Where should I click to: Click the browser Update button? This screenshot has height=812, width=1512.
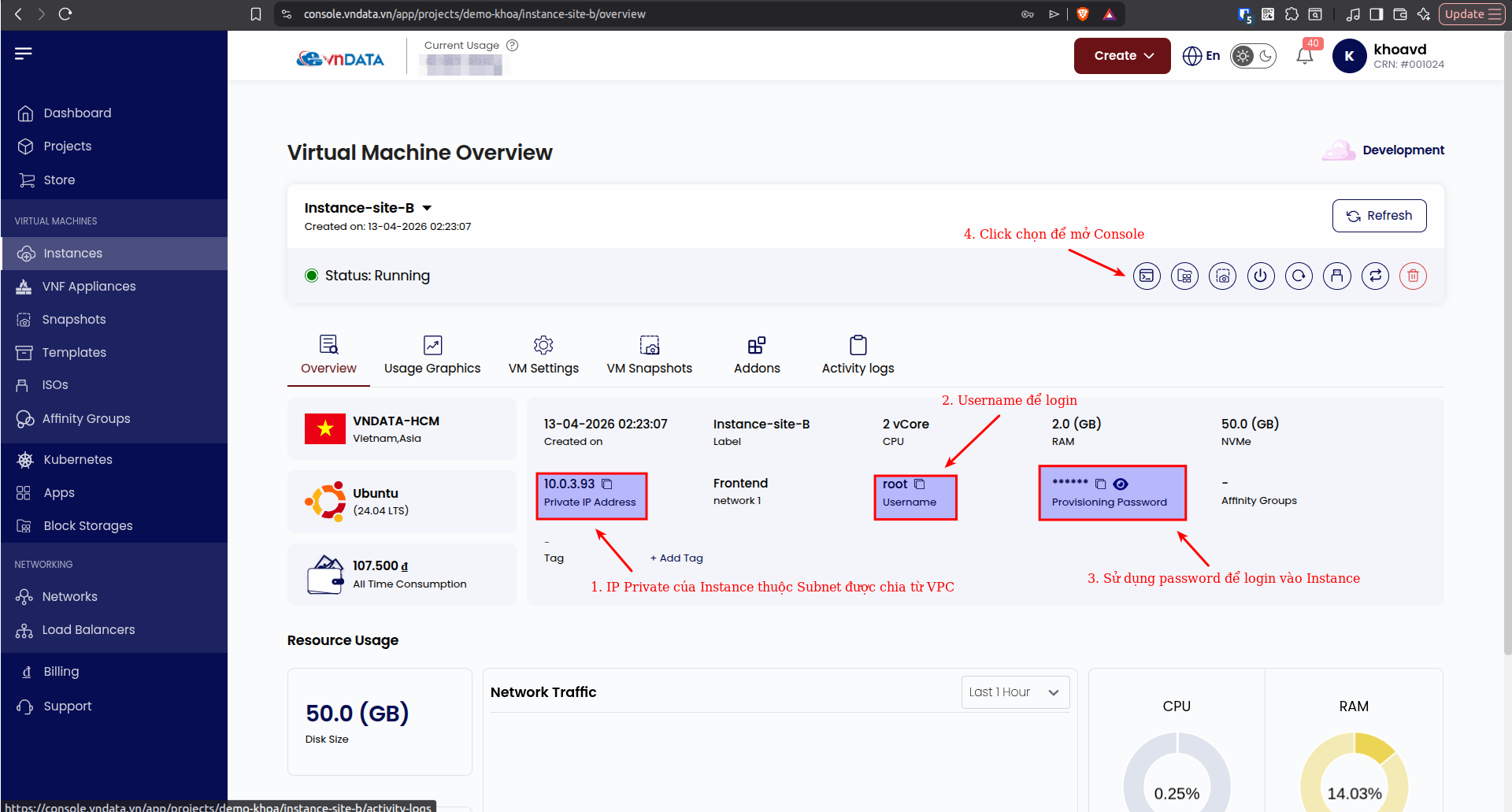point(1473,13)
